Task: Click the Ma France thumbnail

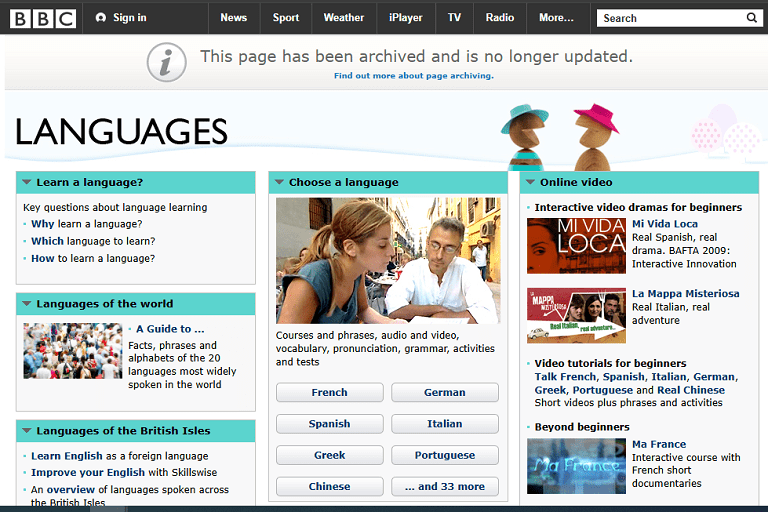Action: click(576, 466)
